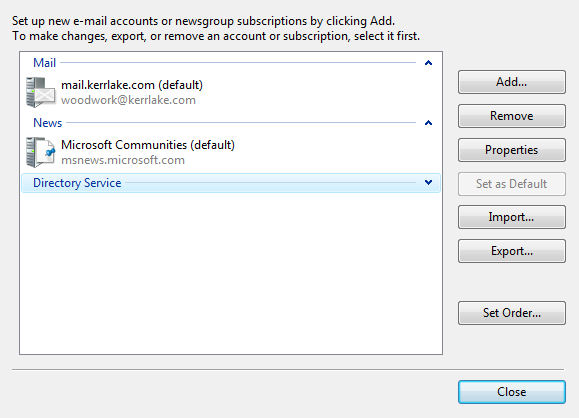This screenshot has height=418, width=579.
Task: Close the accounts dialog with Close button
Action: (512, 392)
